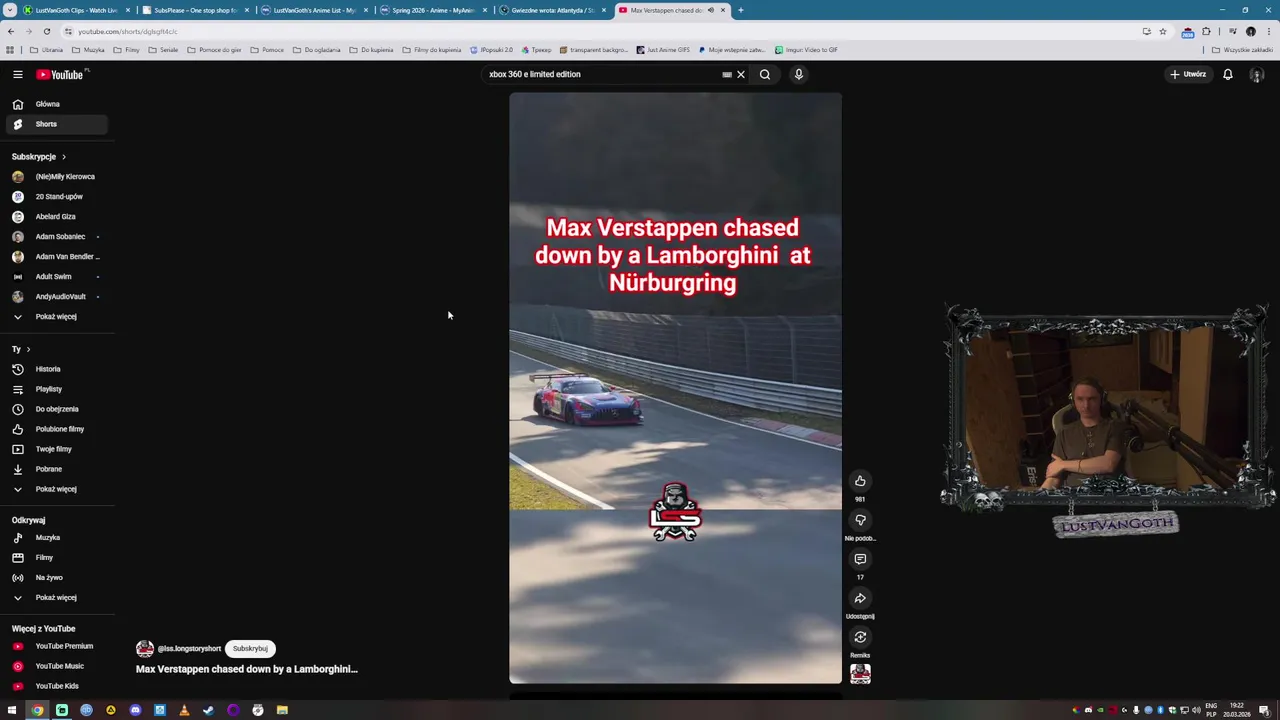Like the Short with thumbs up
Image resolution: width=1280 pixels, height=720 pixels.
tap(860, 481)
